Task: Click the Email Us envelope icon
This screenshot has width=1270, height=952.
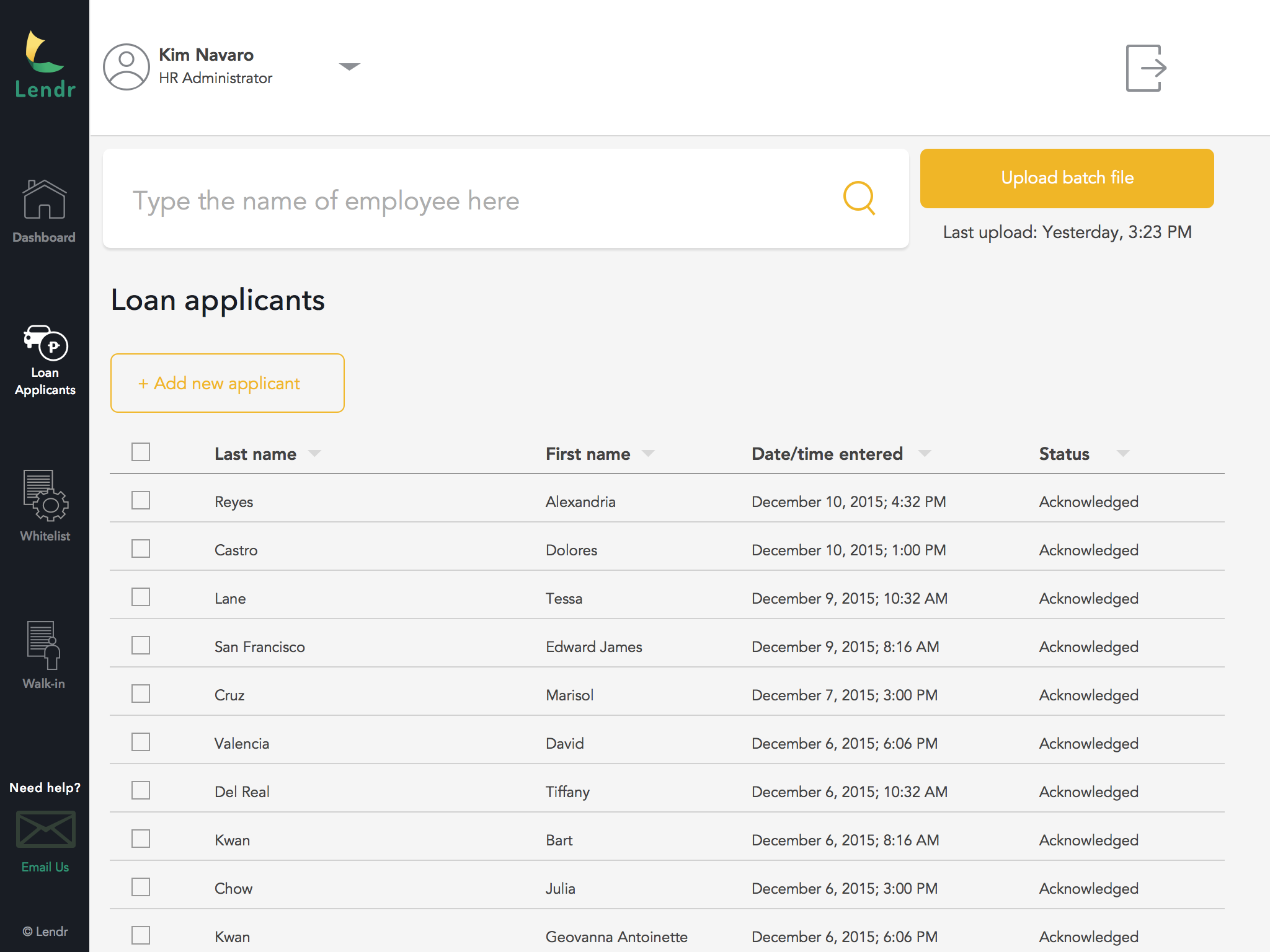Action: [x=45, y=829]
